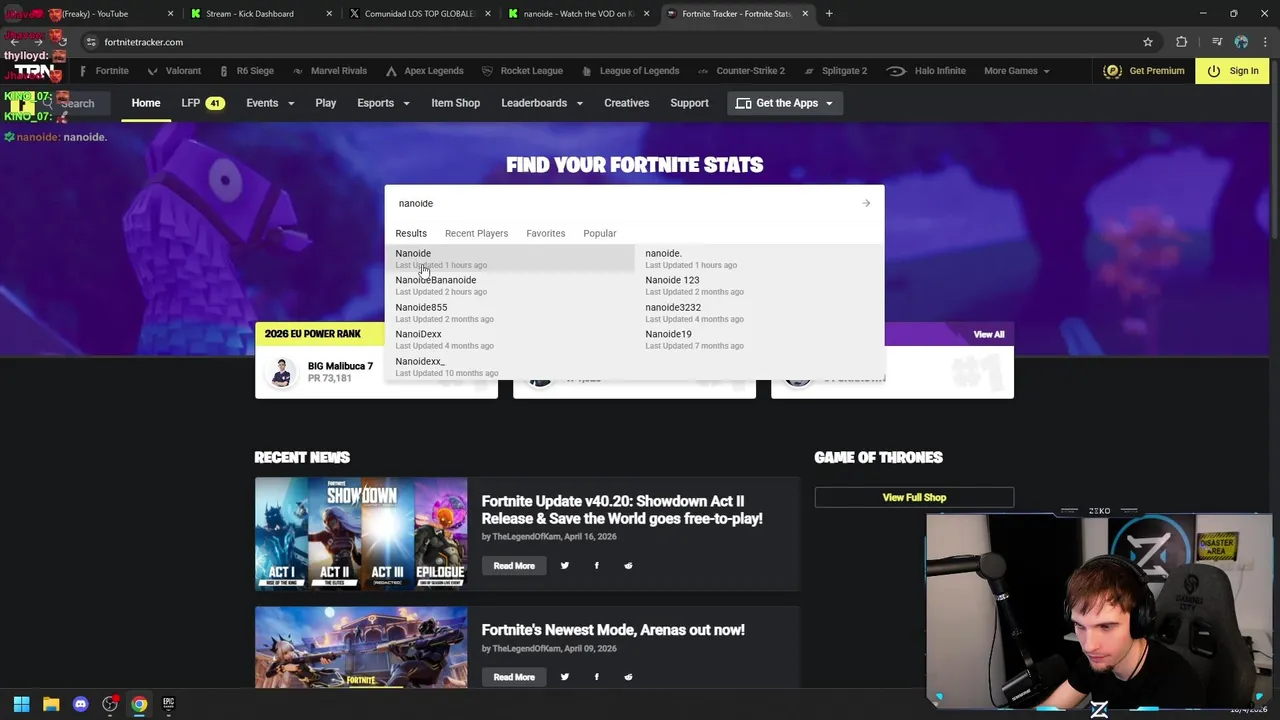This screenshot has height=720, width=1280.
Task: Bookmark this page with the star icon
Action: [1148, 42]
